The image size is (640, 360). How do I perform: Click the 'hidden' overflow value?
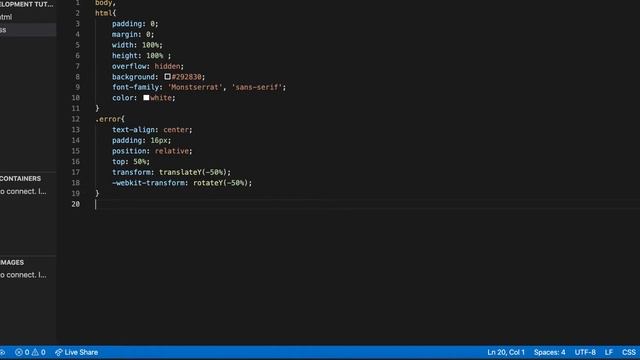[167, 66]
